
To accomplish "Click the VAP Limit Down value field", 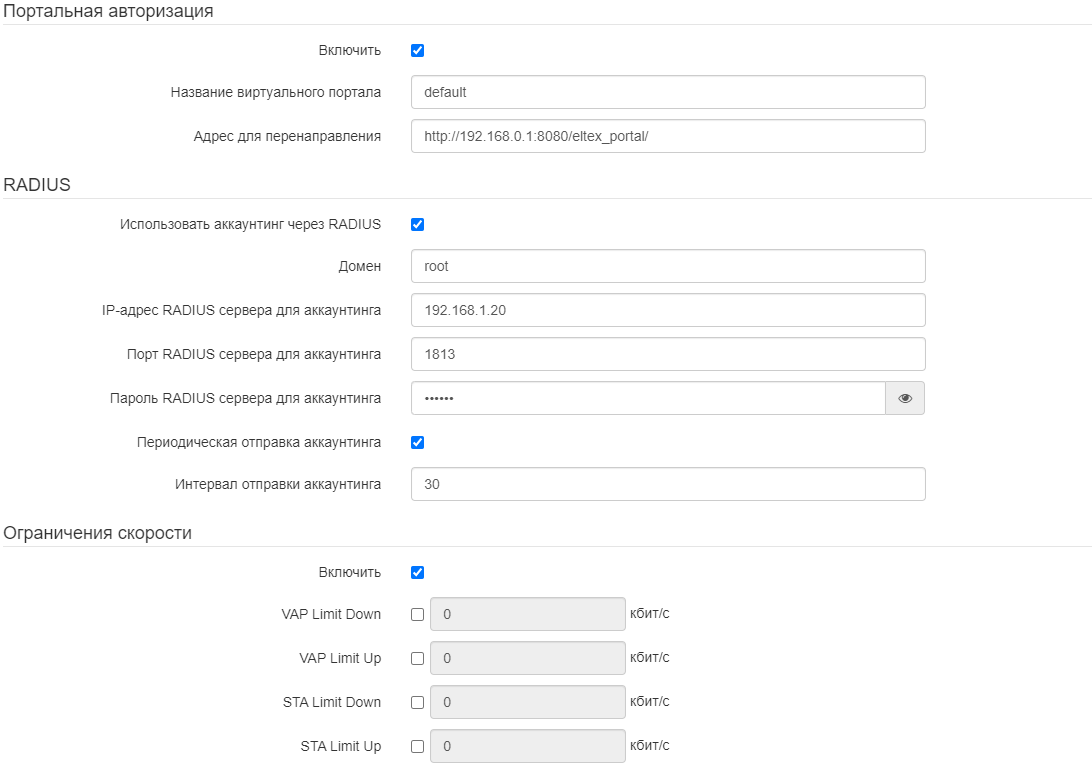I will pos(528,615).
